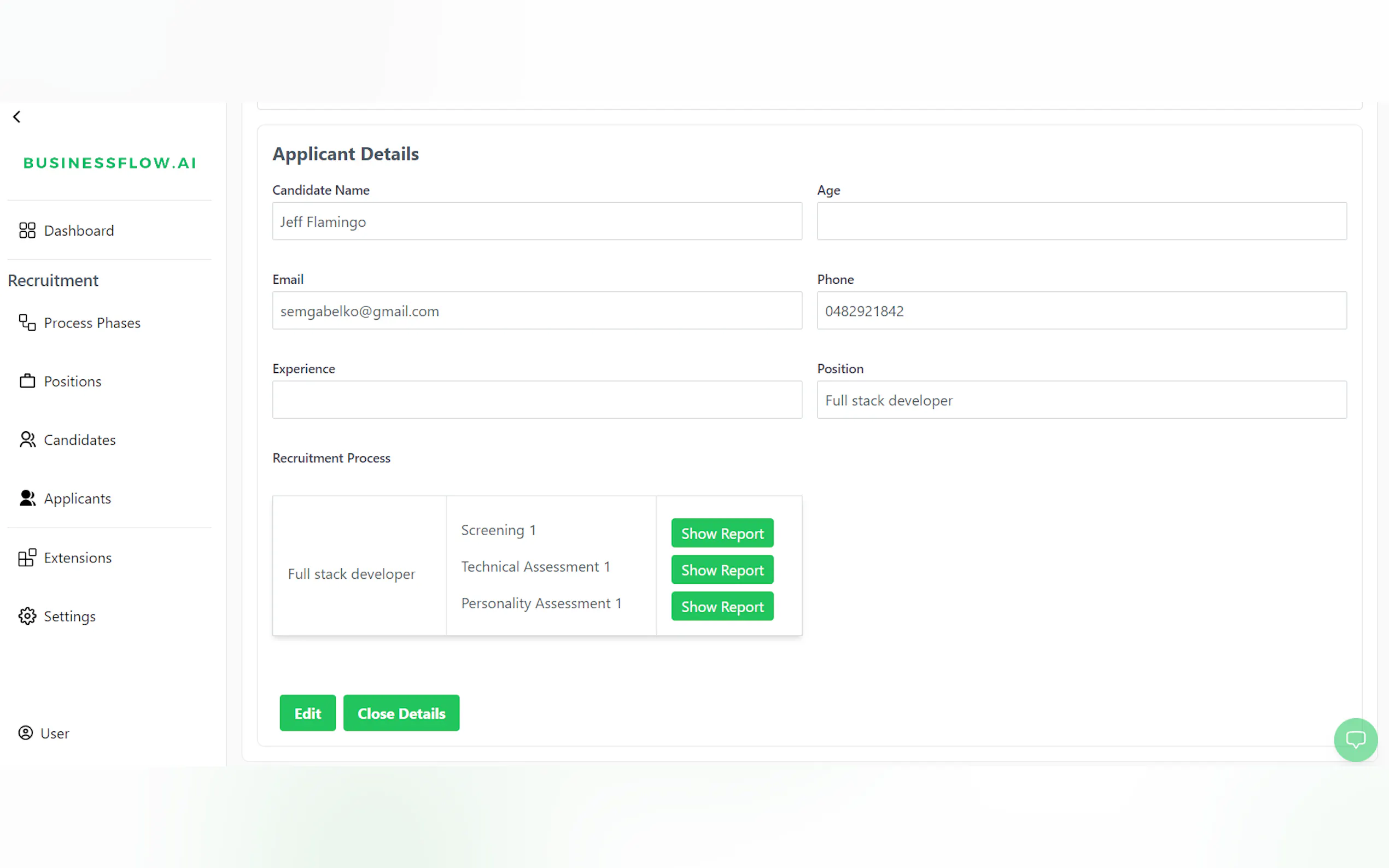Select the Position field Full stack developer

pos(1081,400)
